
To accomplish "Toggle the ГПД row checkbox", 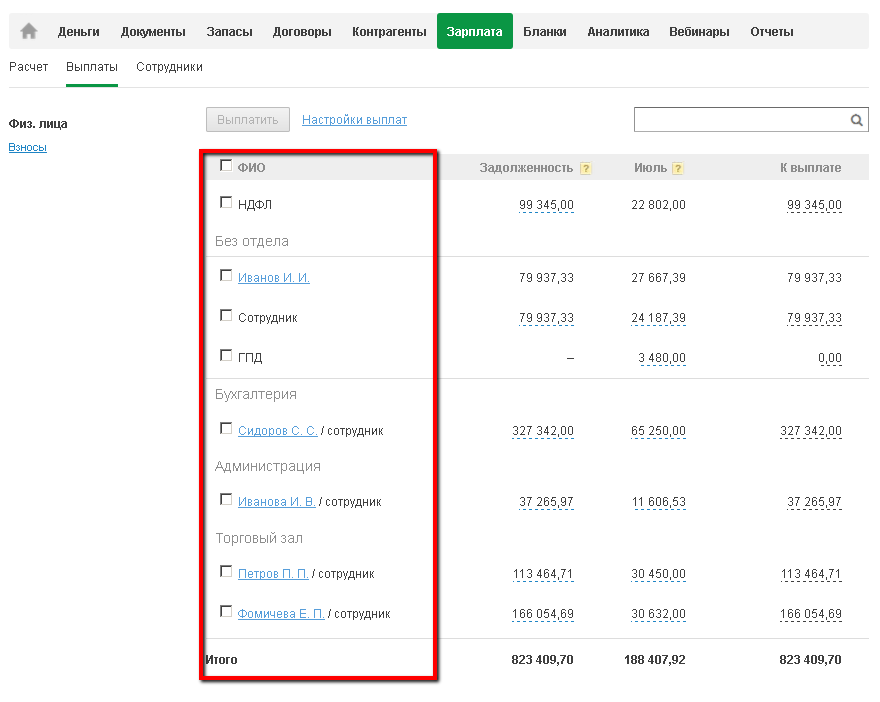I will pos(226,356).
